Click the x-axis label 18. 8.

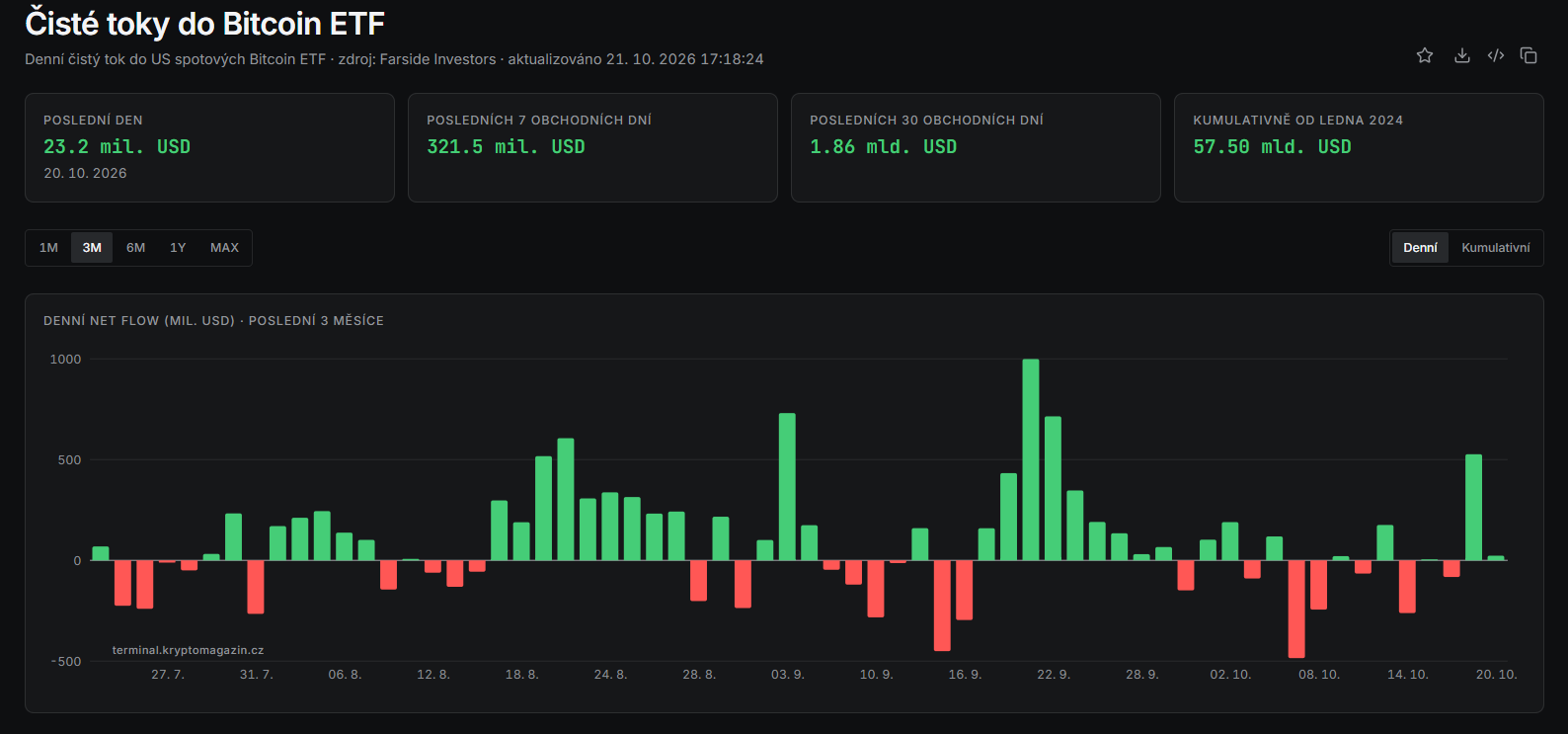point(522,675)
